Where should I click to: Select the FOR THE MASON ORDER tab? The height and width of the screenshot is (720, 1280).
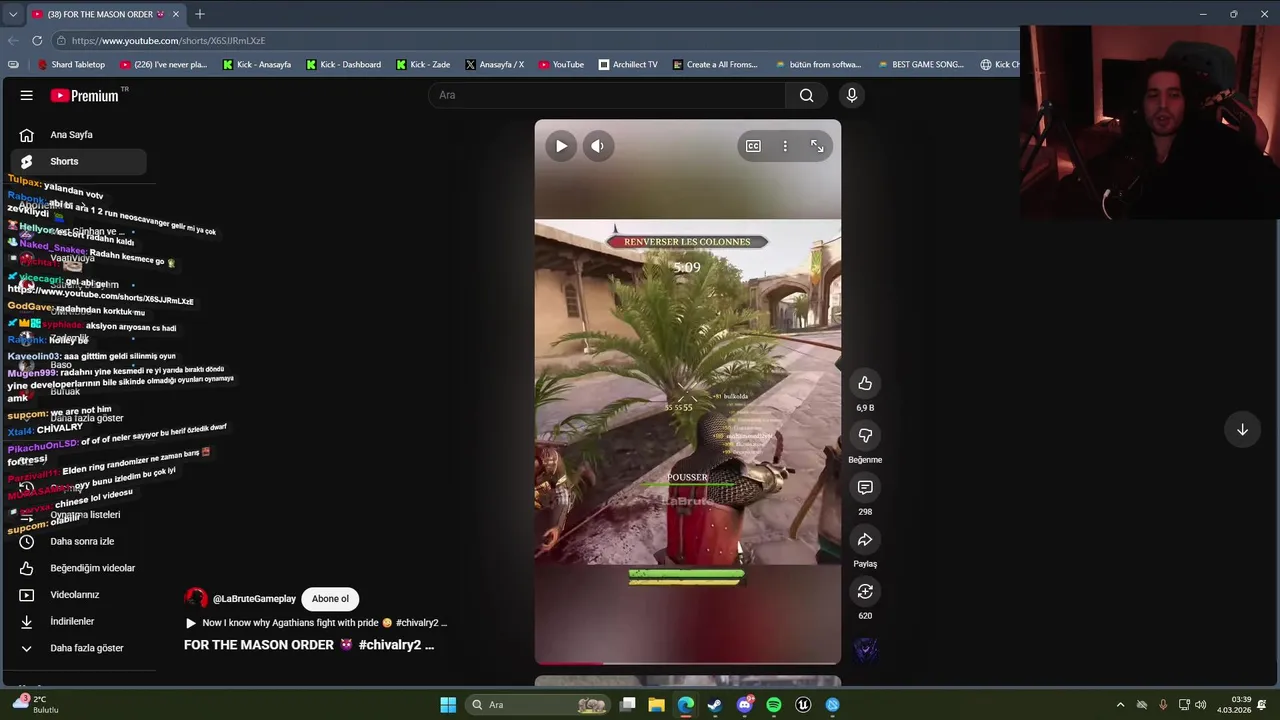(105, 14)
